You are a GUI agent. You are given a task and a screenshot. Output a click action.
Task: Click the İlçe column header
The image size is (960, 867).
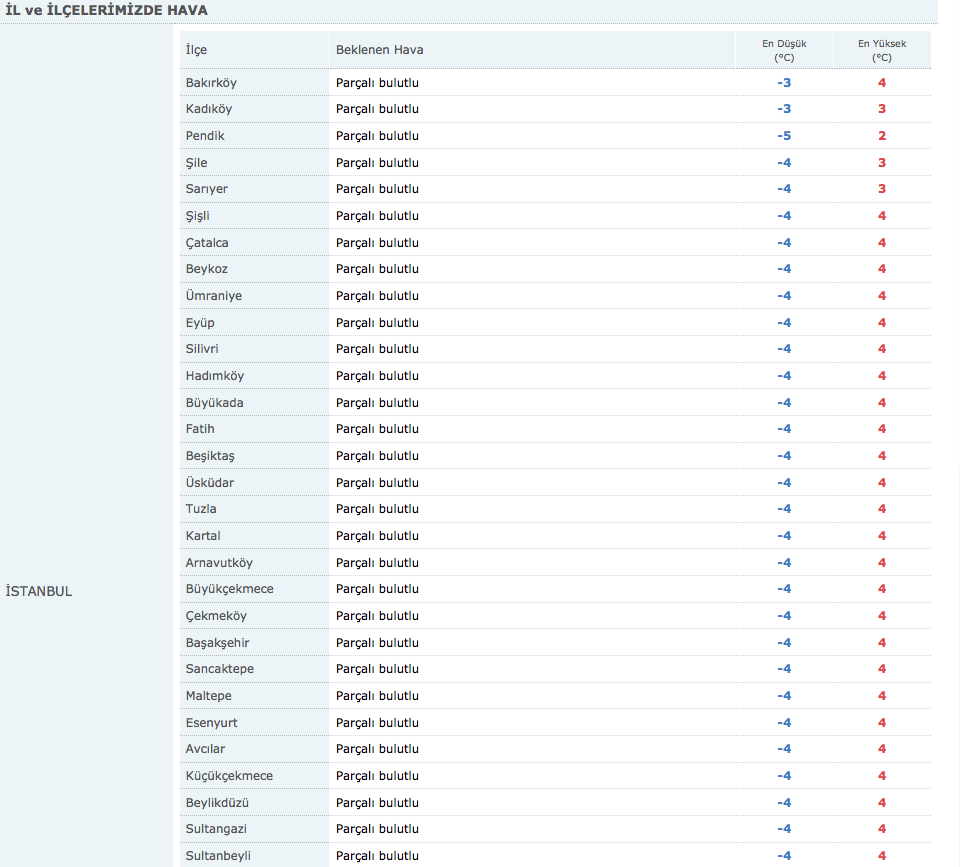[196, 48]
